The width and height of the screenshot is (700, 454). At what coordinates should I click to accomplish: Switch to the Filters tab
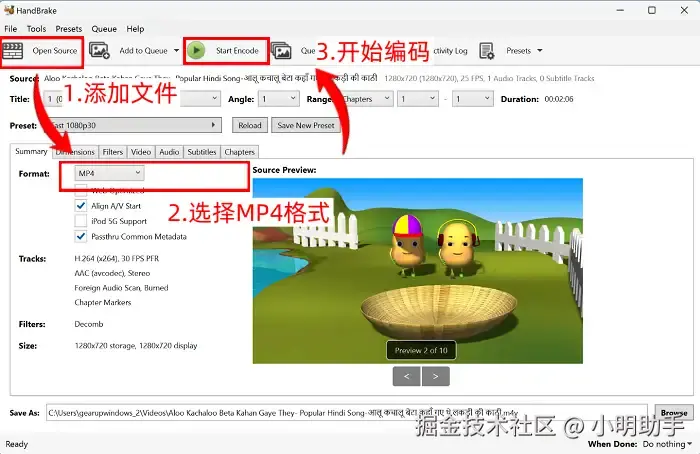[112, 152]
